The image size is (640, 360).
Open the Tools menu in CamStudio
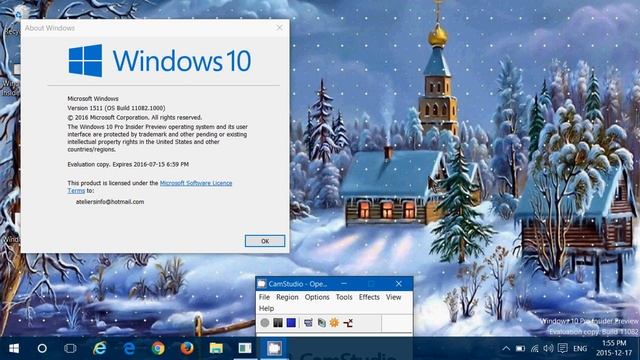[x=344, y=297]
